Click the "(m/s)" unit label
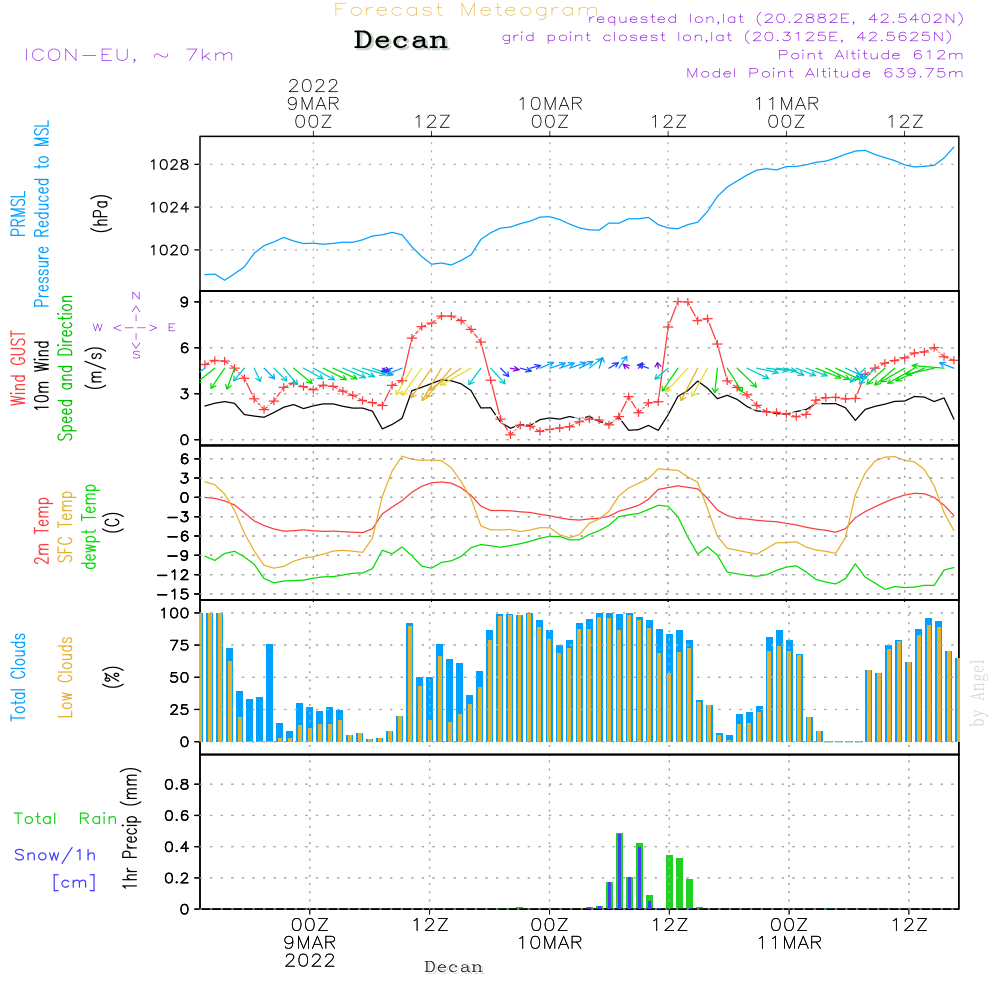Screen dimensions: 1000x1000 click(96, 368)
